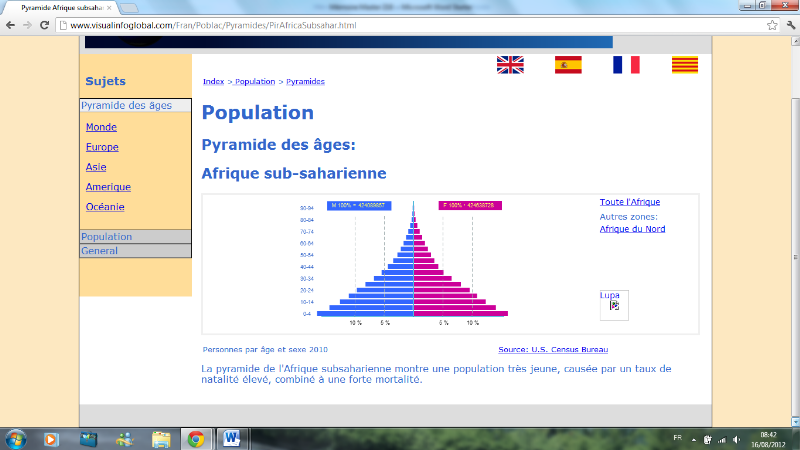Launch Windows Media Player from taskbar
The width and height of the screenshot is (800, 450).
click(x=51, y=439)
